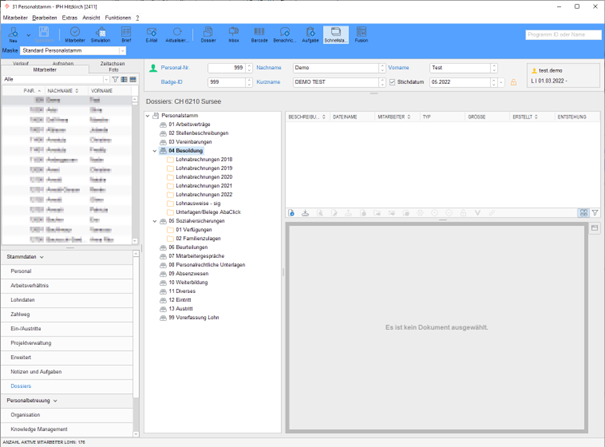The height and width of the screenshot is (447, 605).
Task: Open Notizen und Aufgaben in sidebar
Action: click(x=36, y=371)
